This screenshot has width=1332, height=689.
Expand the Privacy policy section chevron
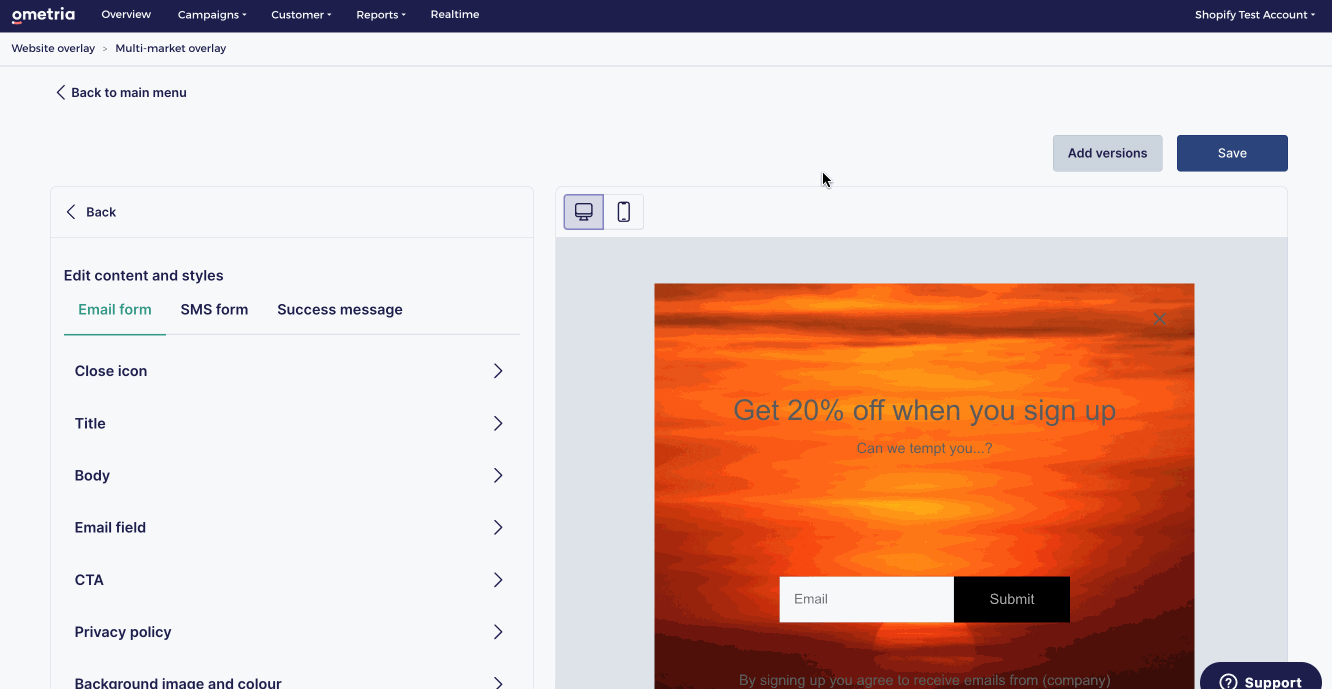[498, 632]
